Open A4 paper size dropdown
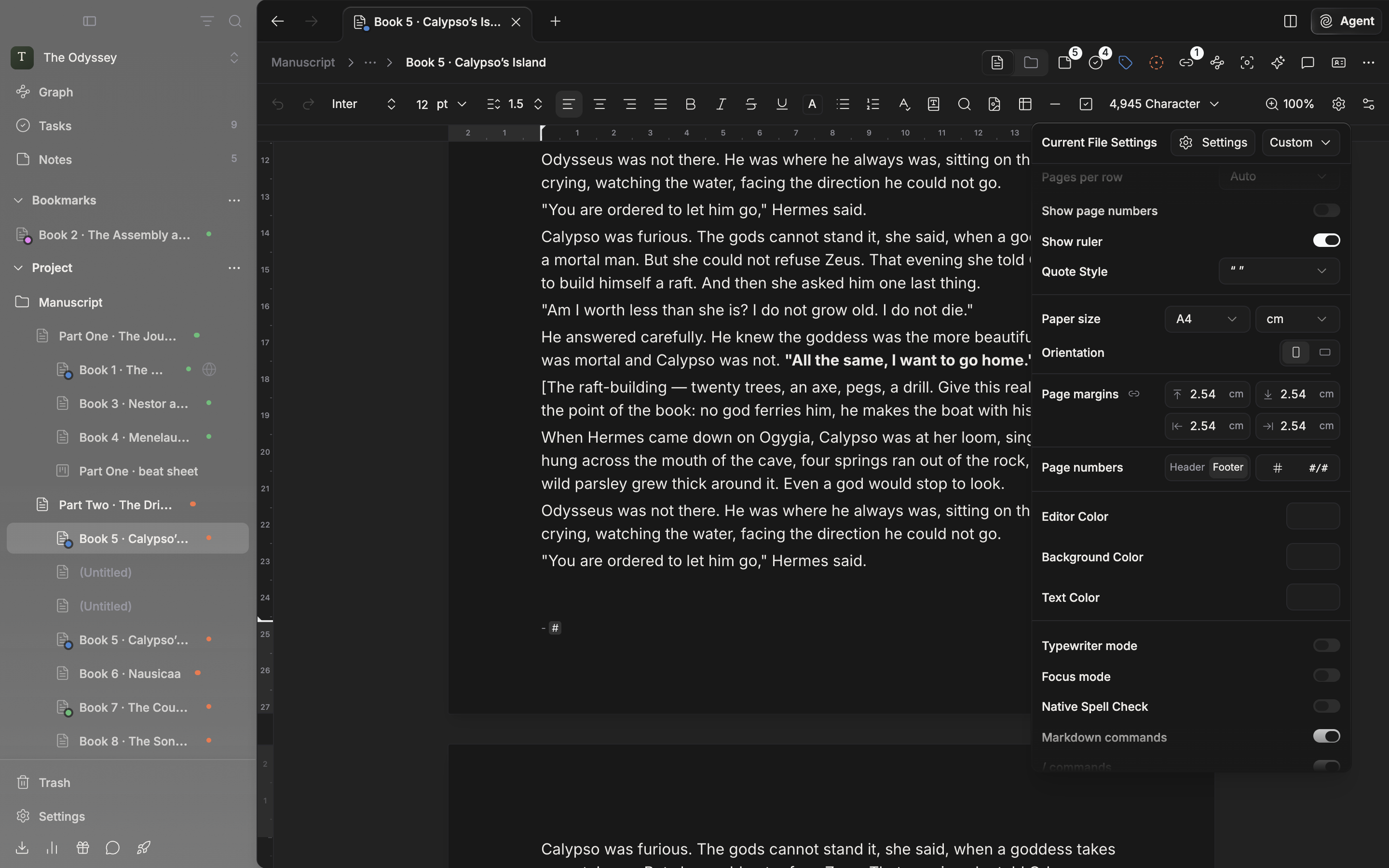1389x868 pixels. (x=1207, y=319)
